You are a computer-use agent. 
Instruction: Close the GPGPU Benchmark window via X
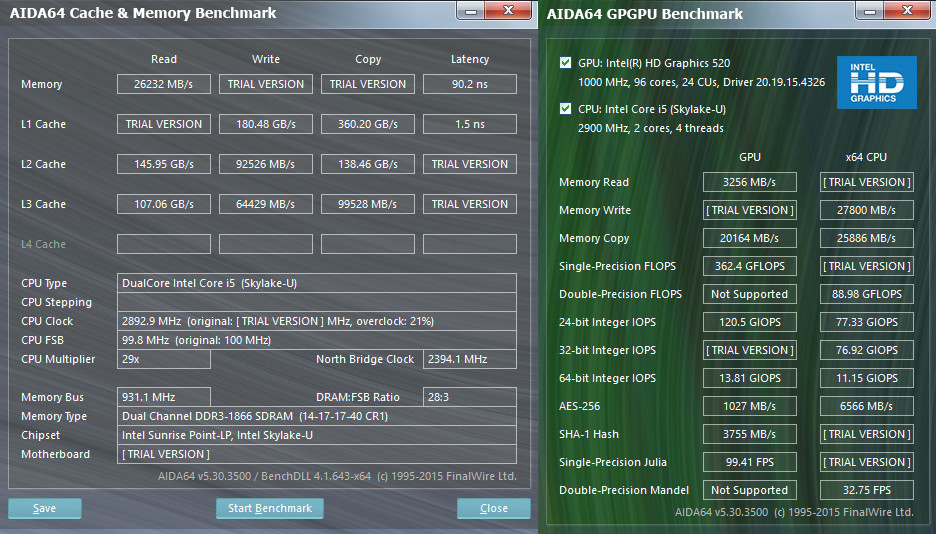[907, 11]
